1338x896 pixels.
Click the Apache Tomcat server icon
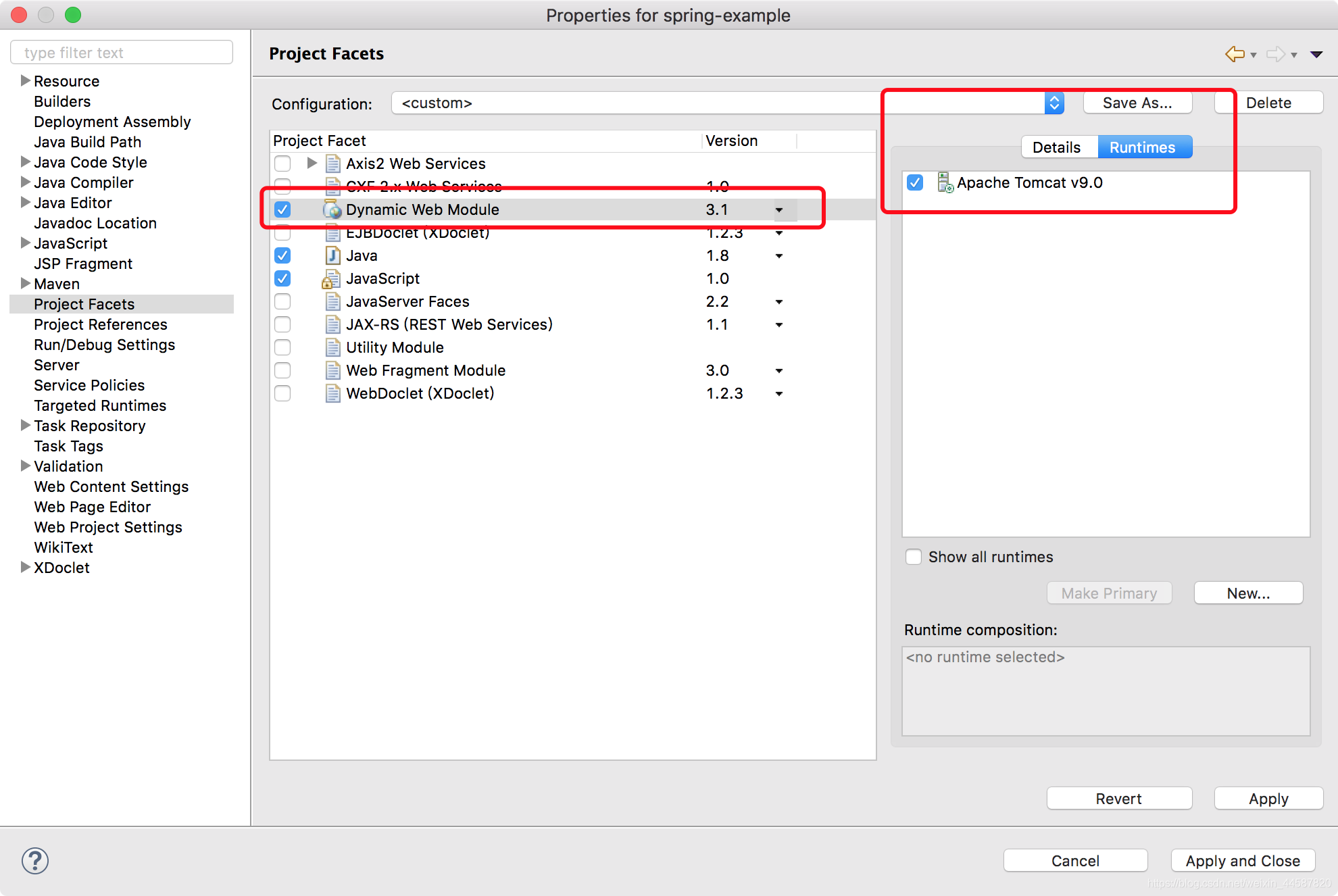[x=945, y=182]
